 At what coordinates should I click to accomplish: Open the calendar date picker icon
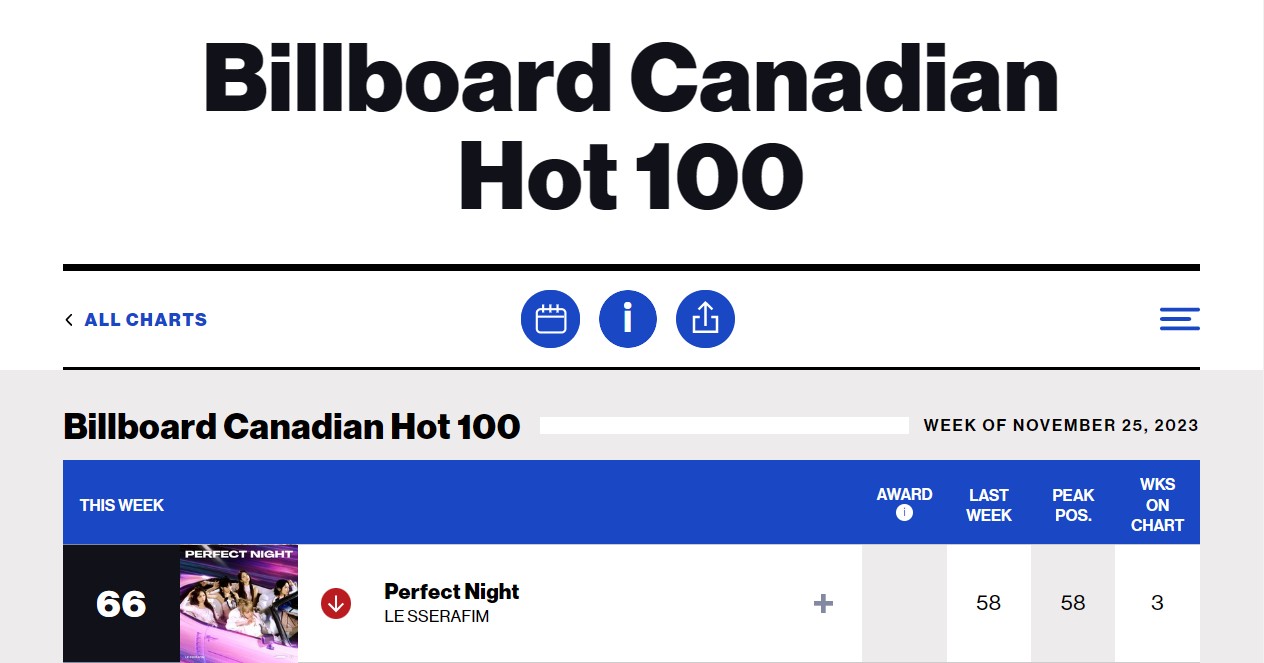(550, 319)
